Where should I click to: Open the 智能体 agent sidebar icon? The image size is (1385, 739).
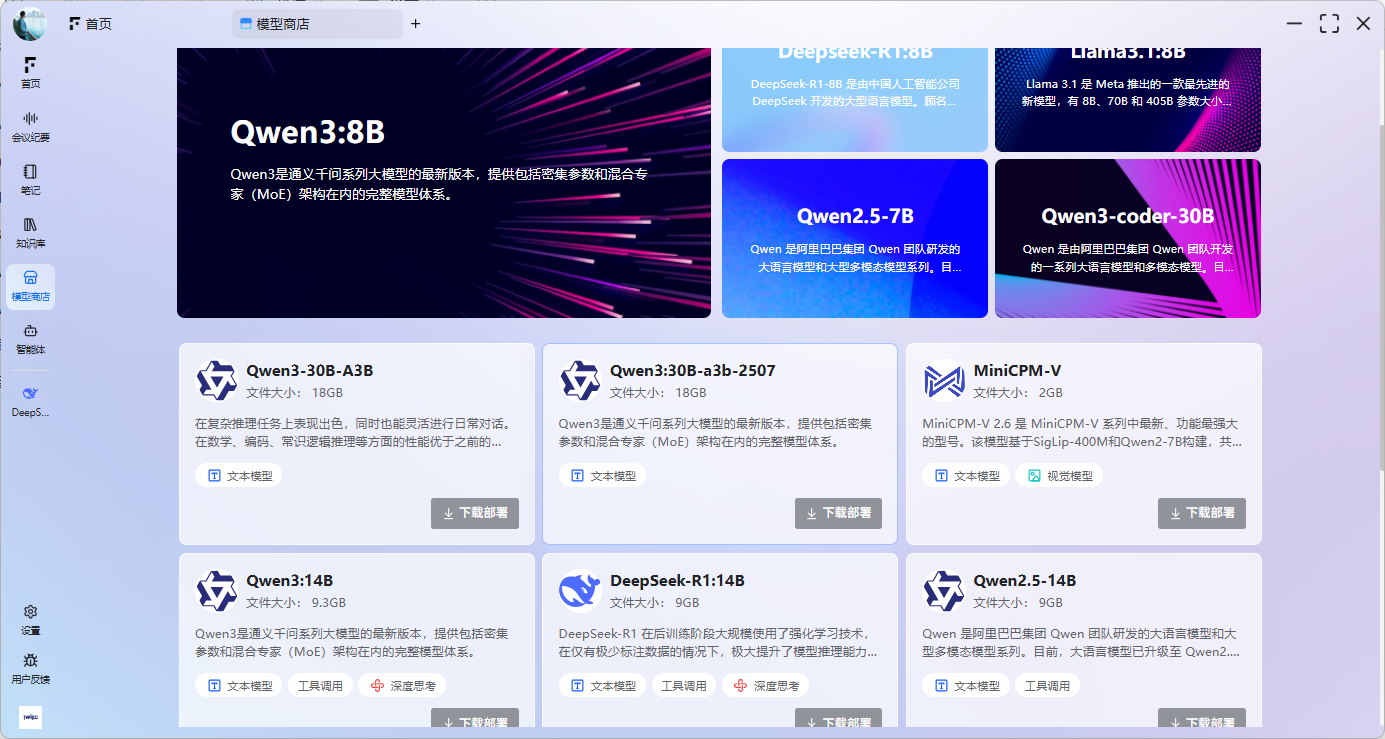click(x=30, y=338)
